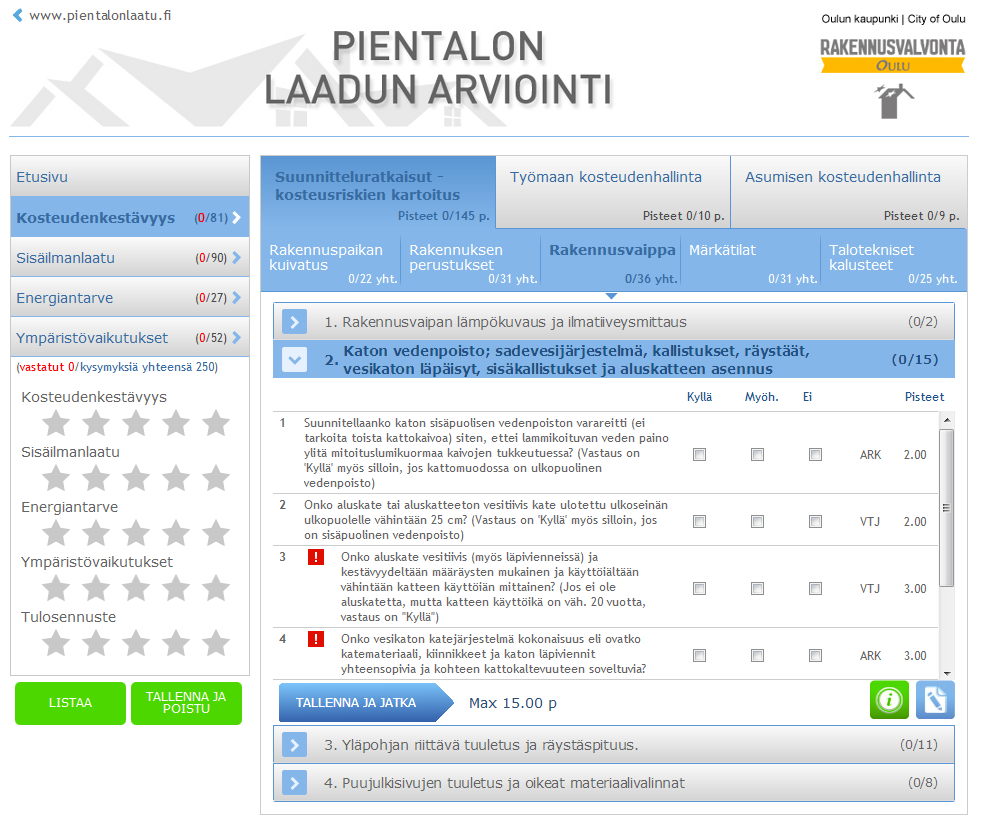Click the green LISTAA button

click(x=70, y=703)
